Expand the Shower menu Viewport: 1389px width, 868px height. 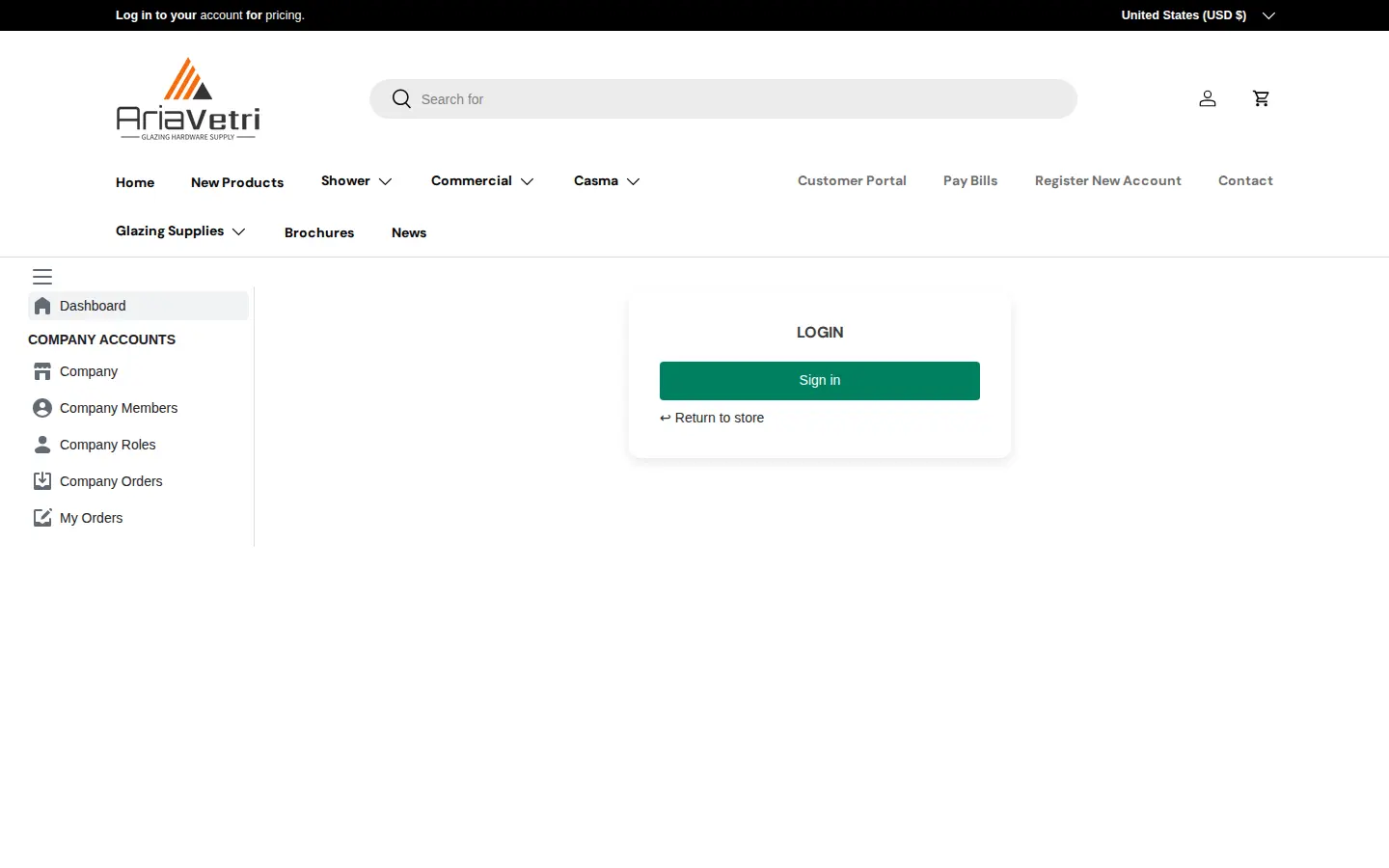pos(357,181)
